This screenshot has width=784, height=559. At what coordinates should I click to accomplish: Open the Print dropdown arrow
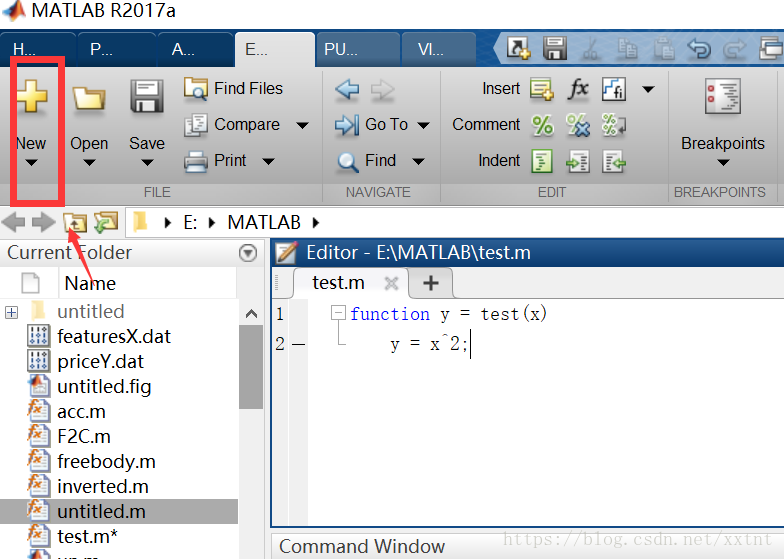click(268, 161)
